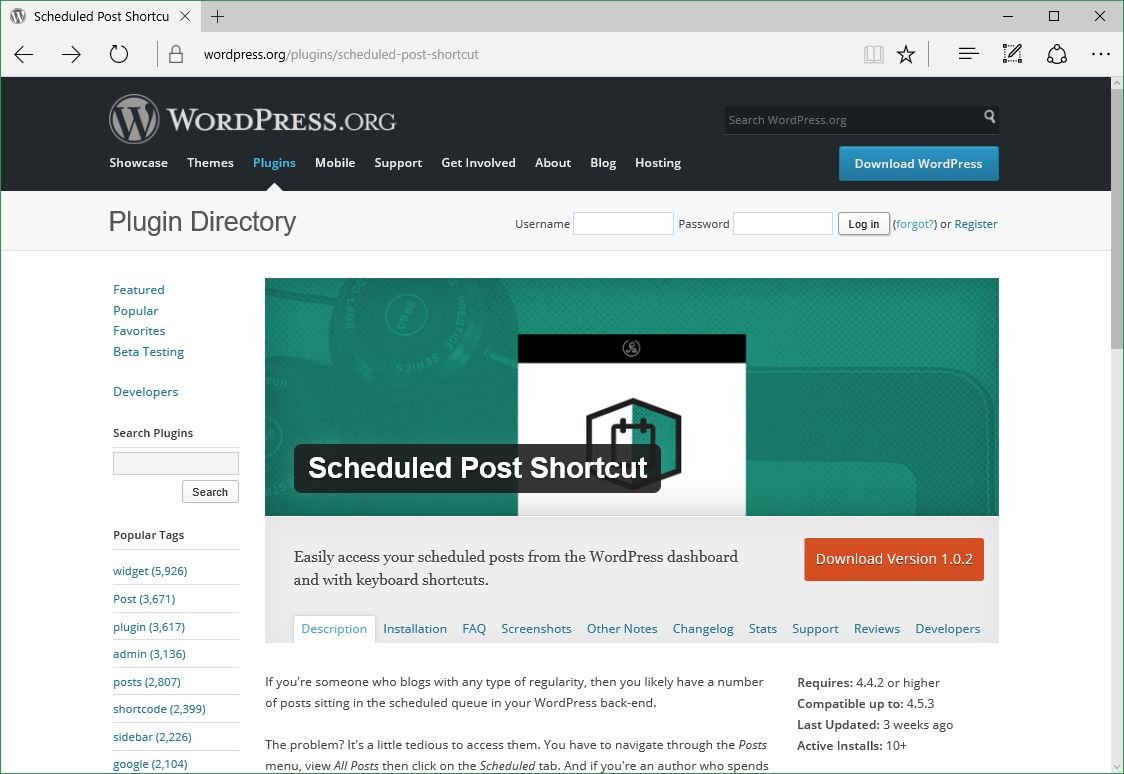The height and width of the screenshot is (774, 1124).
Task: Select the Installation tab
Action: click(x=415, y=629)
